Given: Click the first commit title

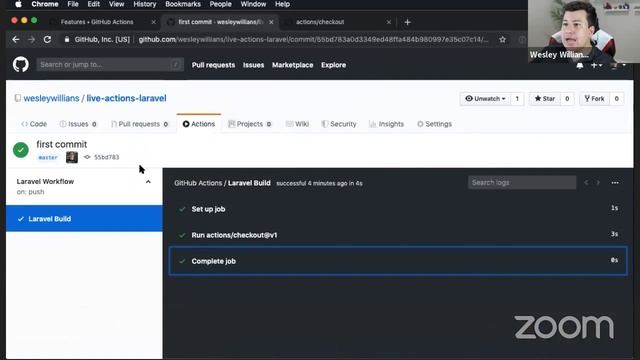Looking at the screenshot, I should [62, 144].
